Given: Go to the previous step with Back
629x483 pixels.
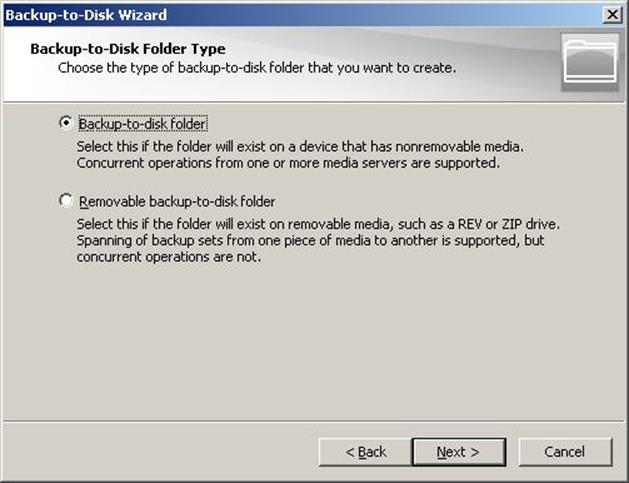Looking at the screenshot, I should click(x=365, y=452).
